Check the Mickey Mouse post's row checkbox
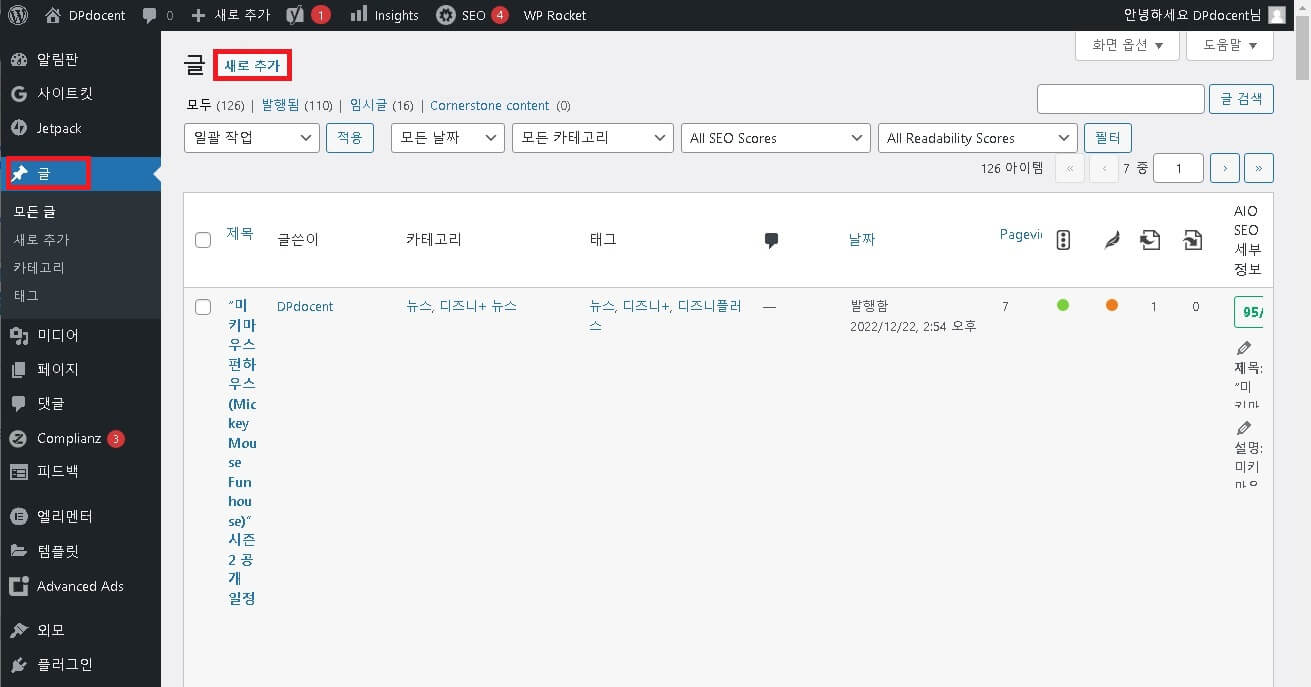The image size is (1311, 687). [203, 307]
